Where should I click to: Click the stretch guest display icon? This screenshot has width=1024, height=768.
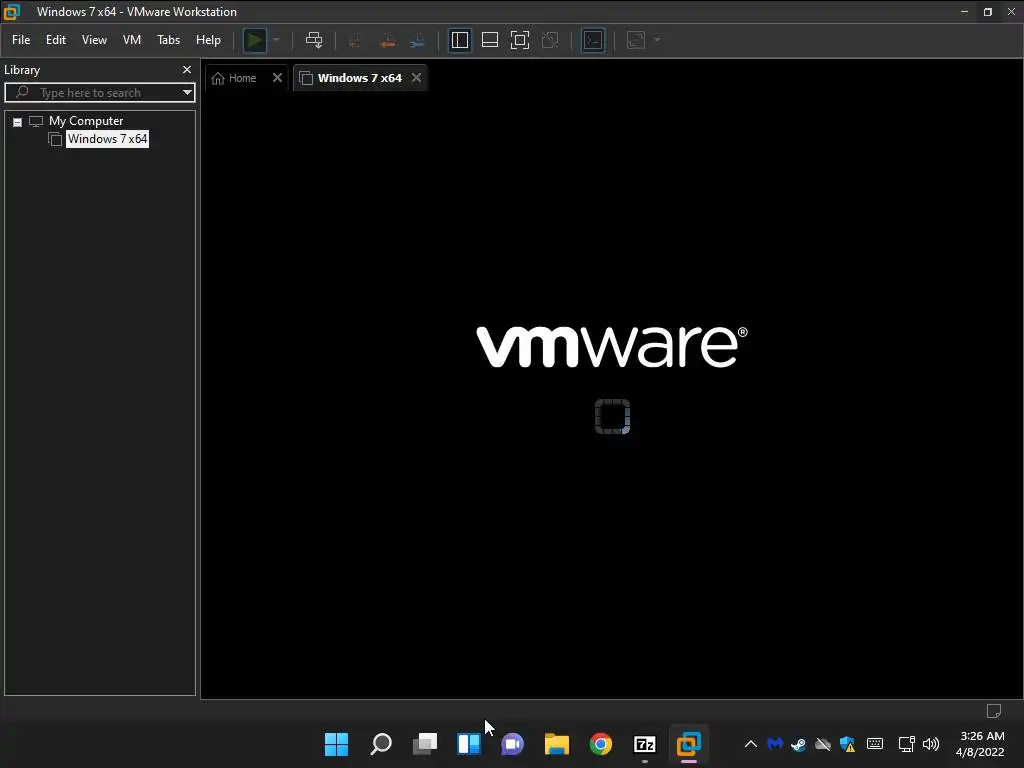(x=636, y=40)
